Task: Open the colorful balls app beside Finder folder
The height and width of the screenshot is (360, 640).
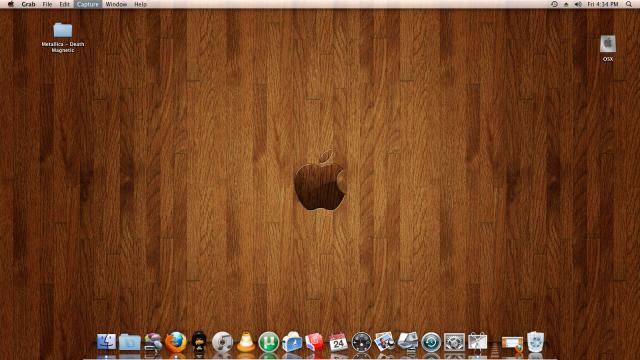Action: click(x=153, y=342)
